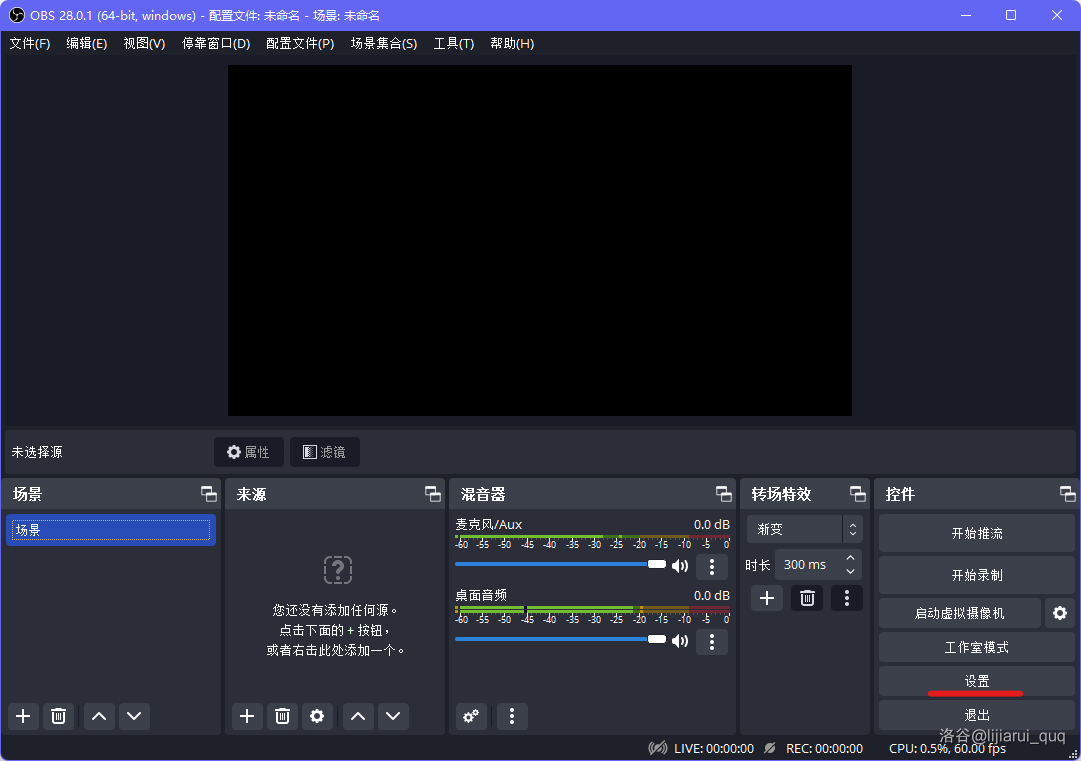1081x761 pixels.
Task: Mute 麦克风/Aux speaker icon
Action: tap(680, 567)
